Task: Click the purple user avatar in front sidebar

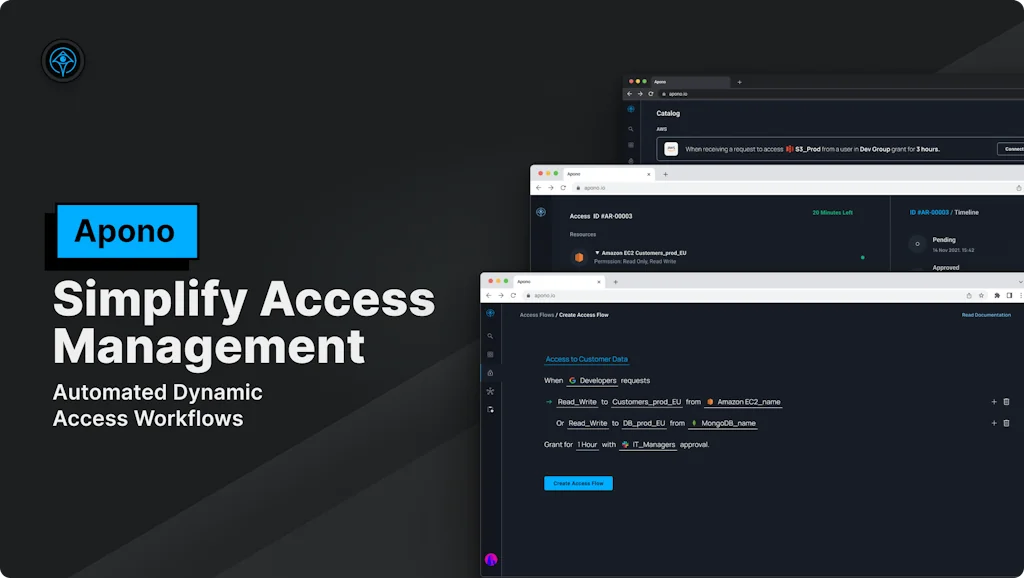Action: 491,559
